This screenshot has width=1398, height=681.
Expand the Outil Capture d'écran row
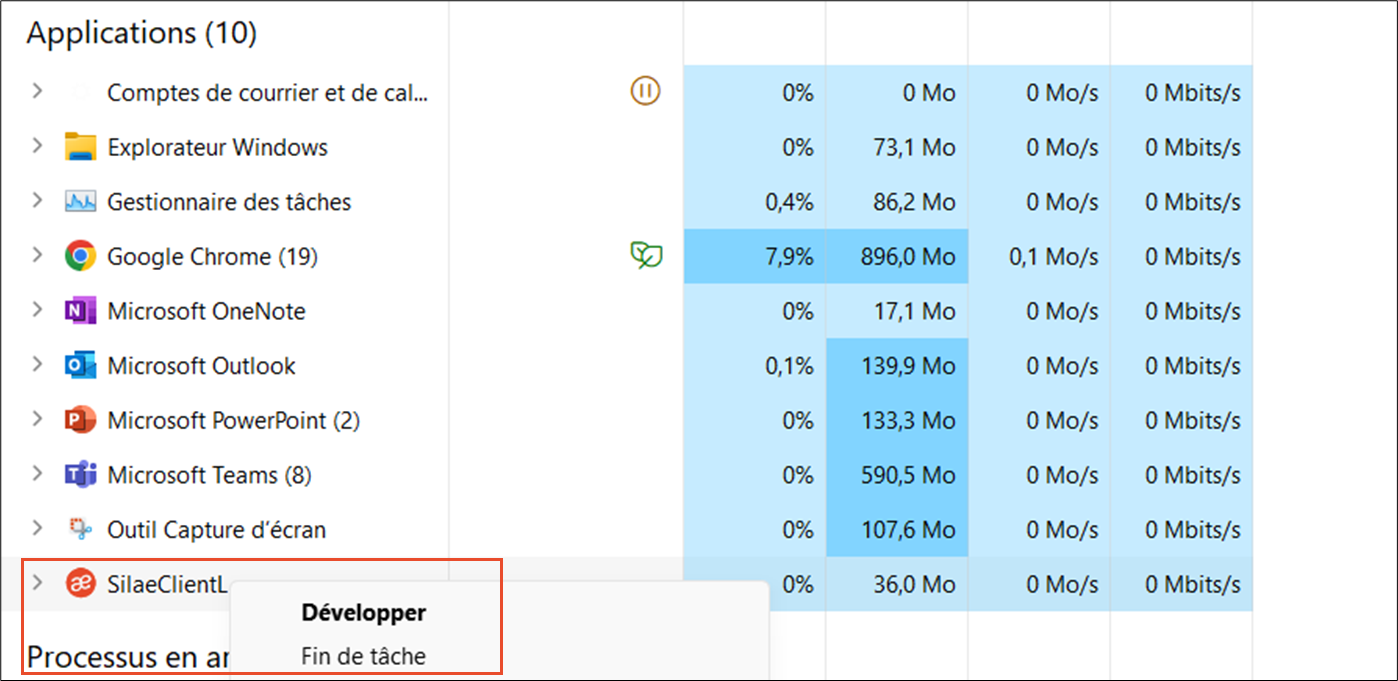(37, 528)
